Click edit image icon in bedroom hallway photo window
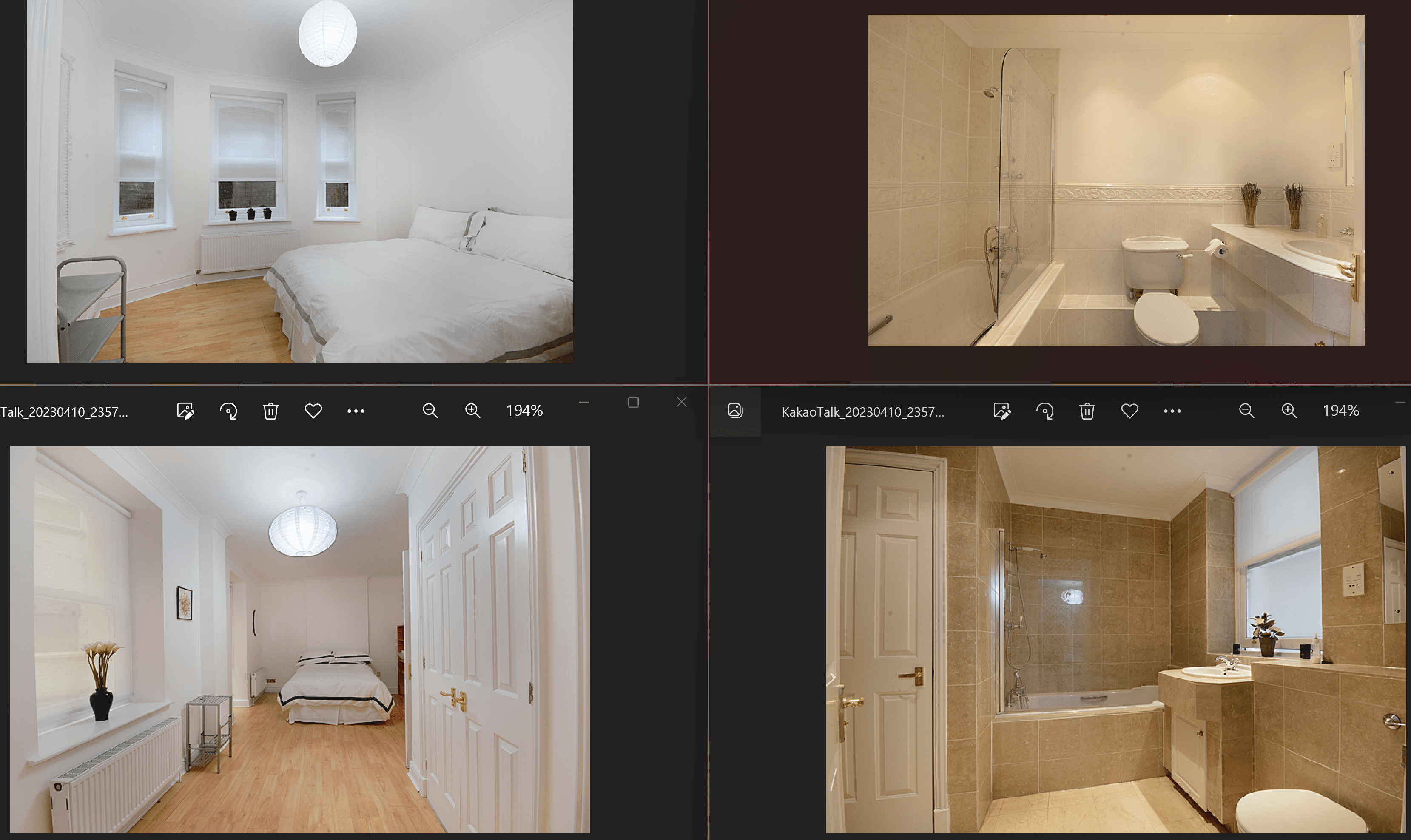This screenshot has height=840, width=1411. tap(185, 411)
